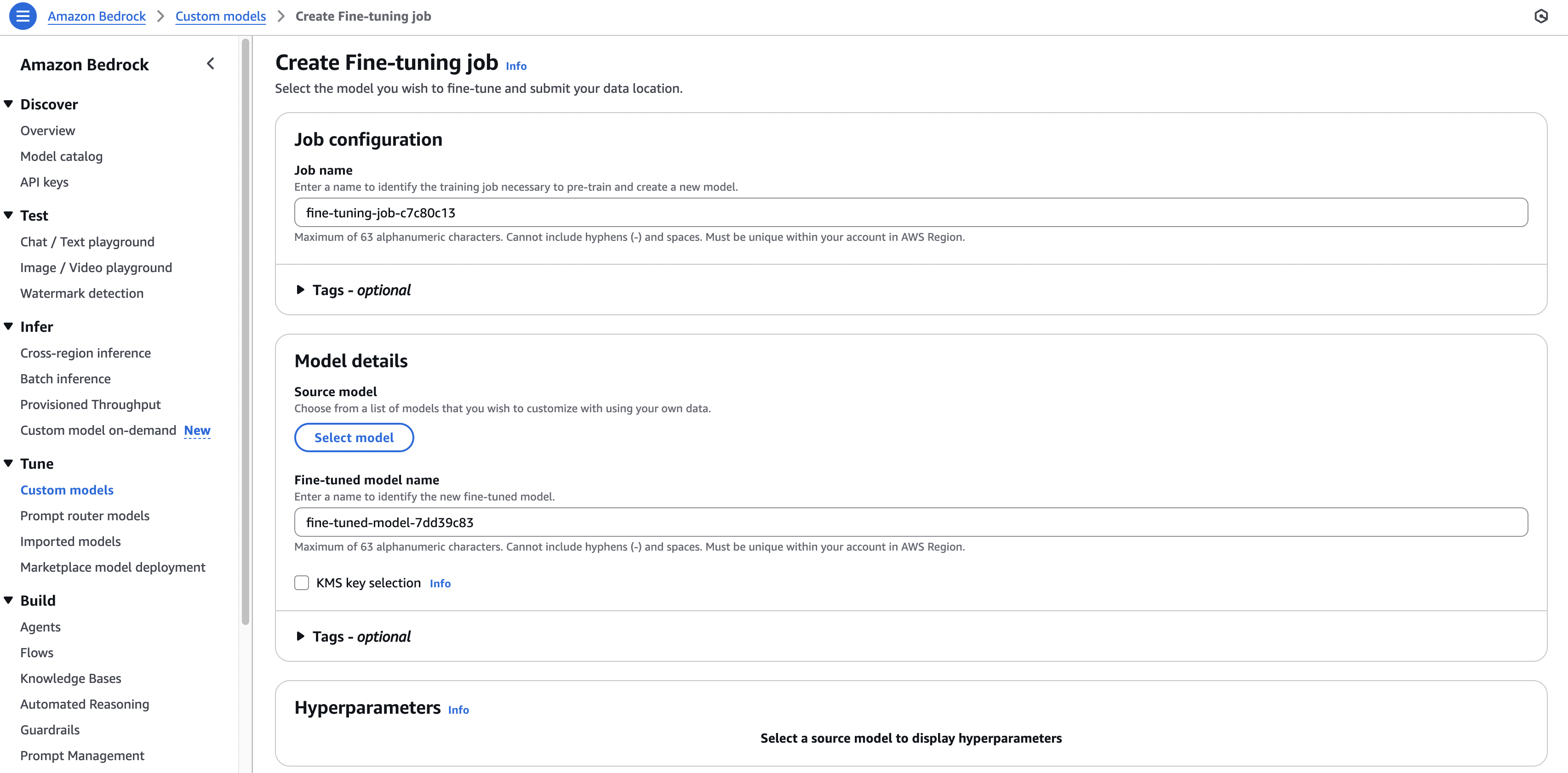Image resolution: width=1568 pixels, height=773 pixels.
Task: Open Info link next to Hyperparameters
Action: coord(458,710)
